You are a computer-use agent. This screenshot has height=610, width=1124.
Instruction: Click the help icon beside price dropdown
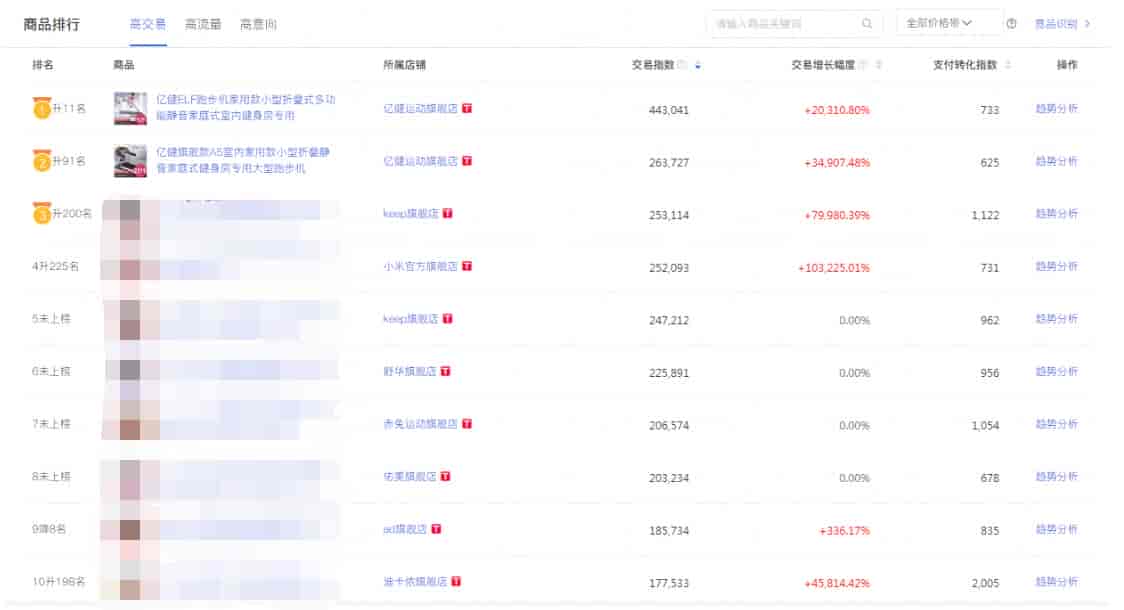tap(1012, 24)
